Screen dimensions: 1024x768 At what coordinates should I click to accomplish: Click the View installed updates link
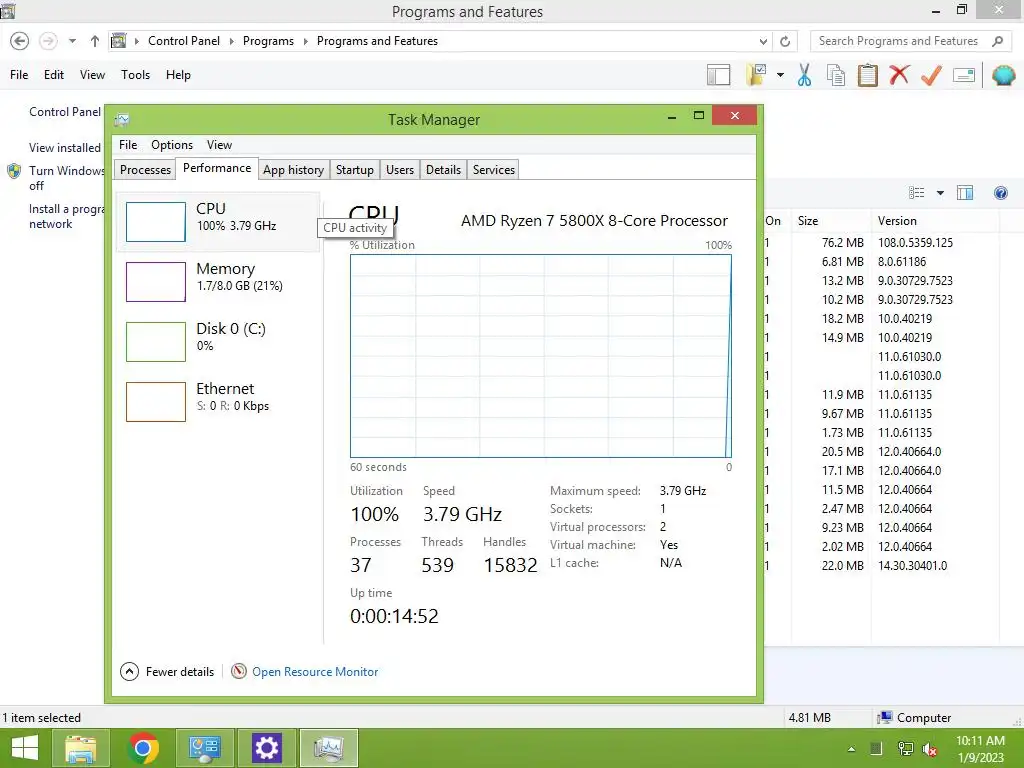point(65,148)
